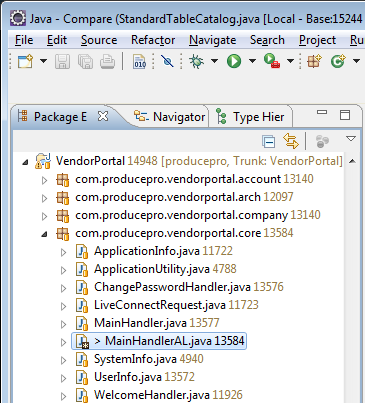This screenshot has width=365, height=403.
Task: Toggle Skip All Breakpoints icon
Action: tap(167, 61)
